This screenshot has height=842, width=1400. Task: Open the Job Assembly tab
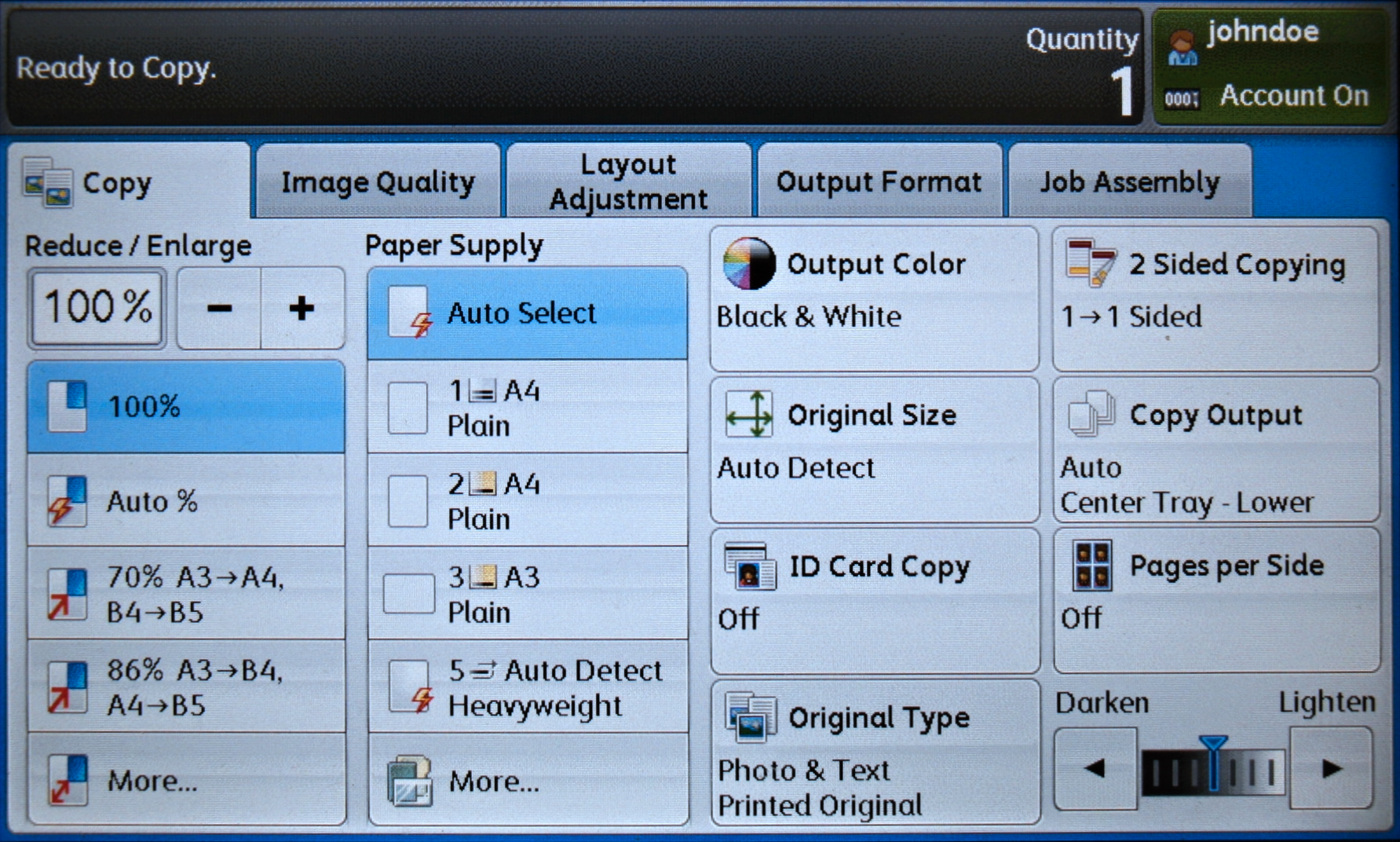[1129, 182]
